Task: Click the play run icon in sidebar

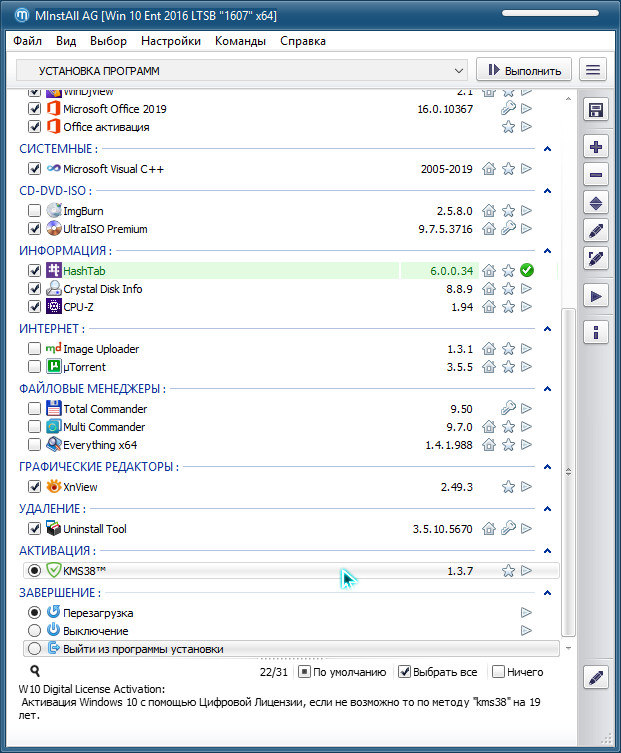Action: (596, 296)
